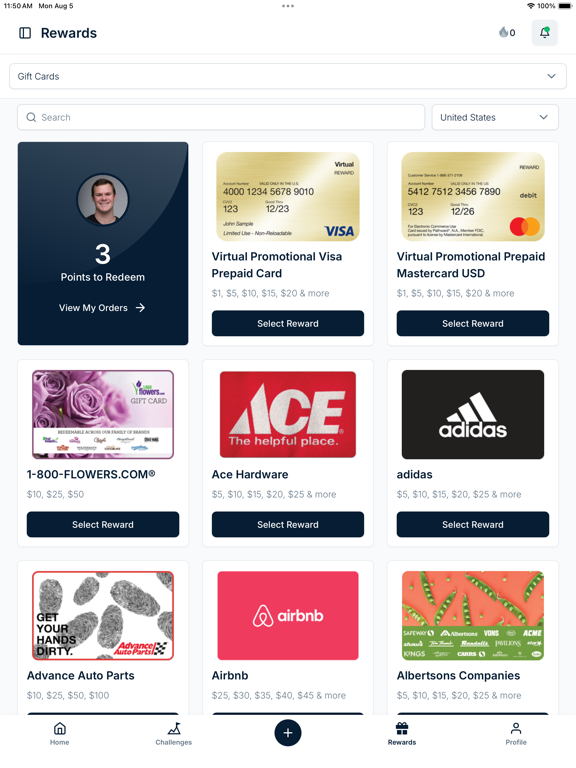Select Reward for Virtual Visa Prepaid Card
Image resolution: width=576 pixels, height=768 pixels.
(x=288, y=323)
